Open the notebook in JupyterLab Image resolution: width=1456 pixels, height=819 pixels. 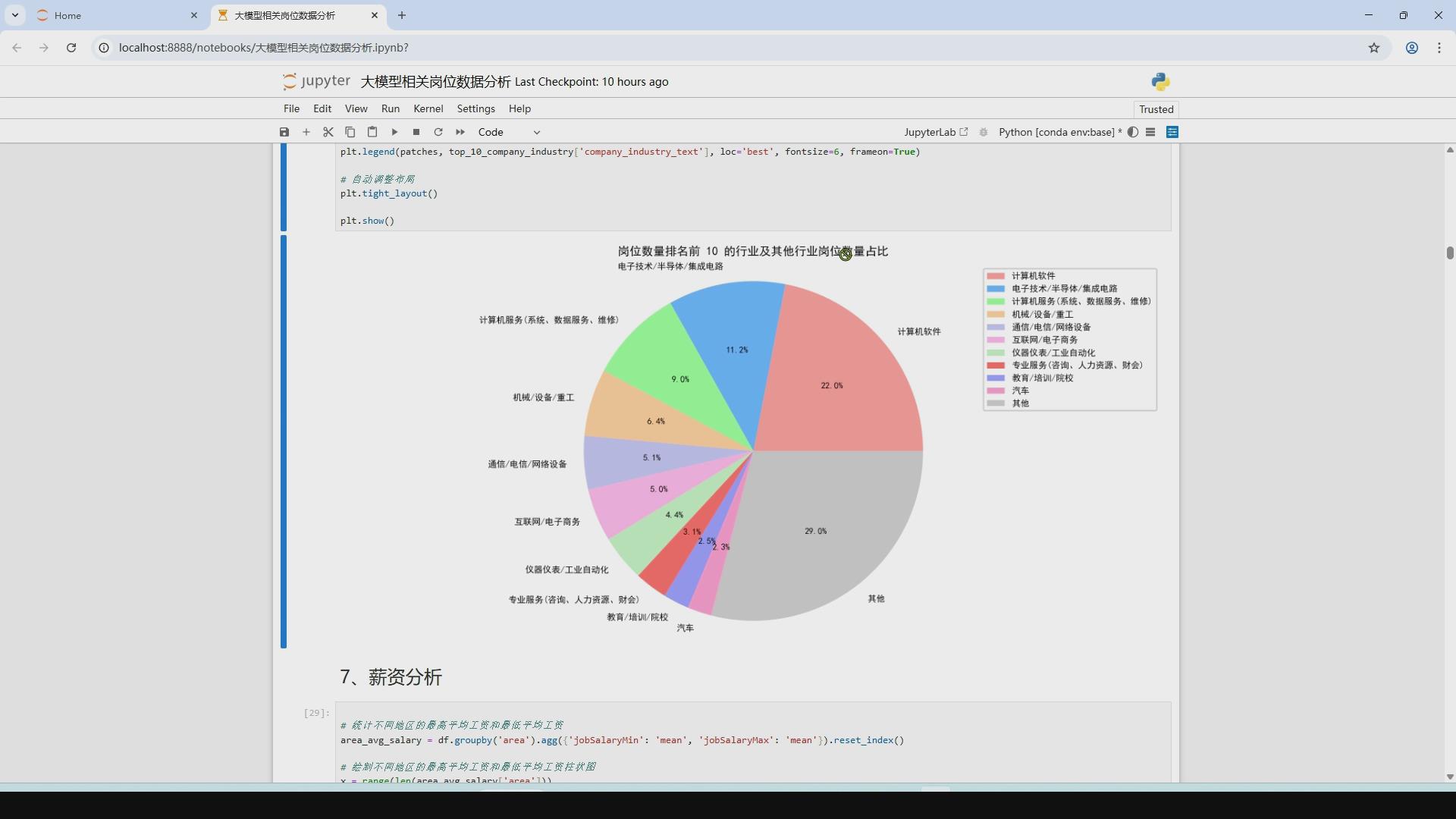pos(936,132)
